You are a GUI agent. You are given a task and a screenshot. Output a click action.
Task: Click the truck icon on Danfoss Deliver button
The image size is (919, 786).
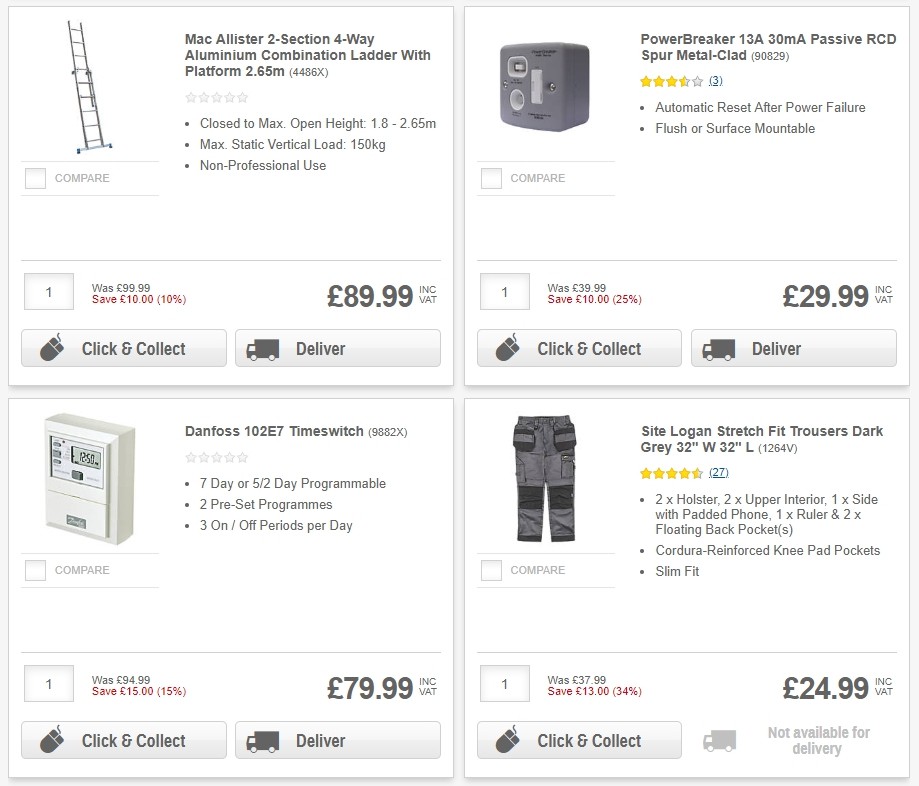coord(262,741)
